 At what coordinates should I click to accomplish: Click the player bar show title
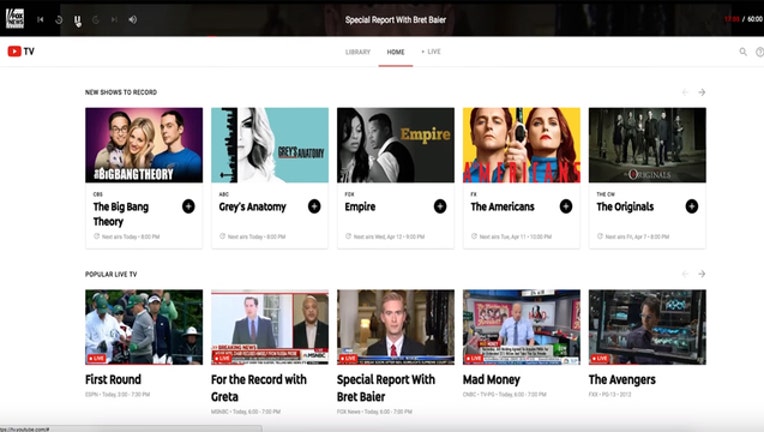(396, 20)
